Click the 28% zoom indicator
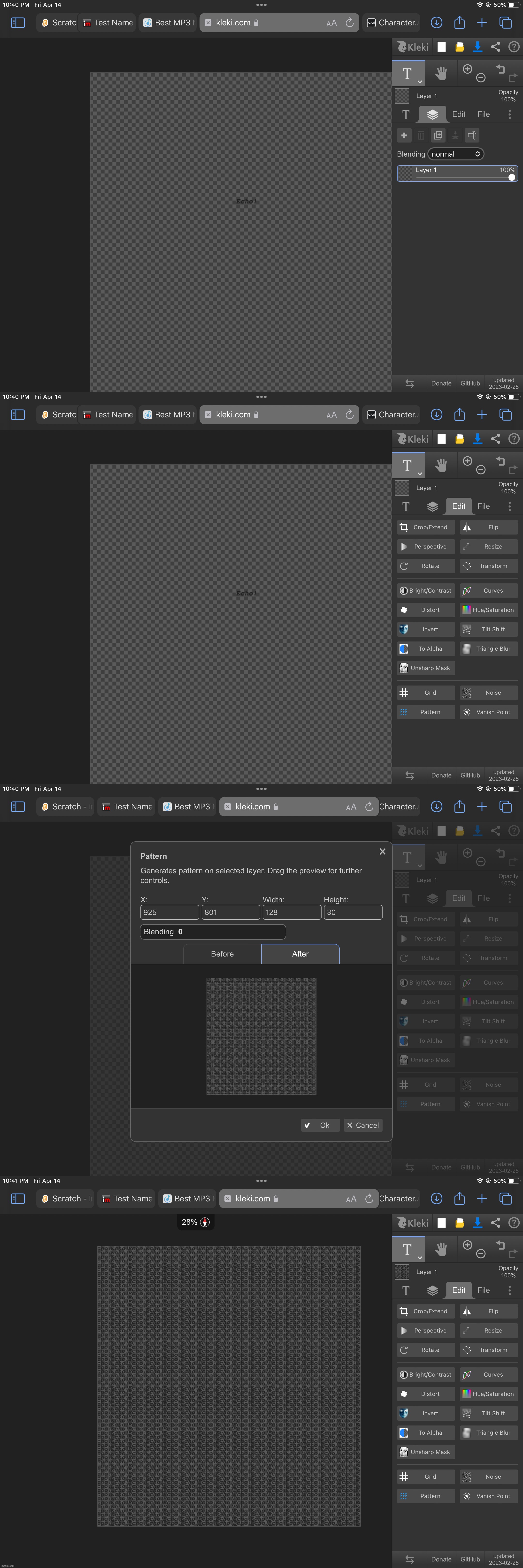 point(189,1222)
